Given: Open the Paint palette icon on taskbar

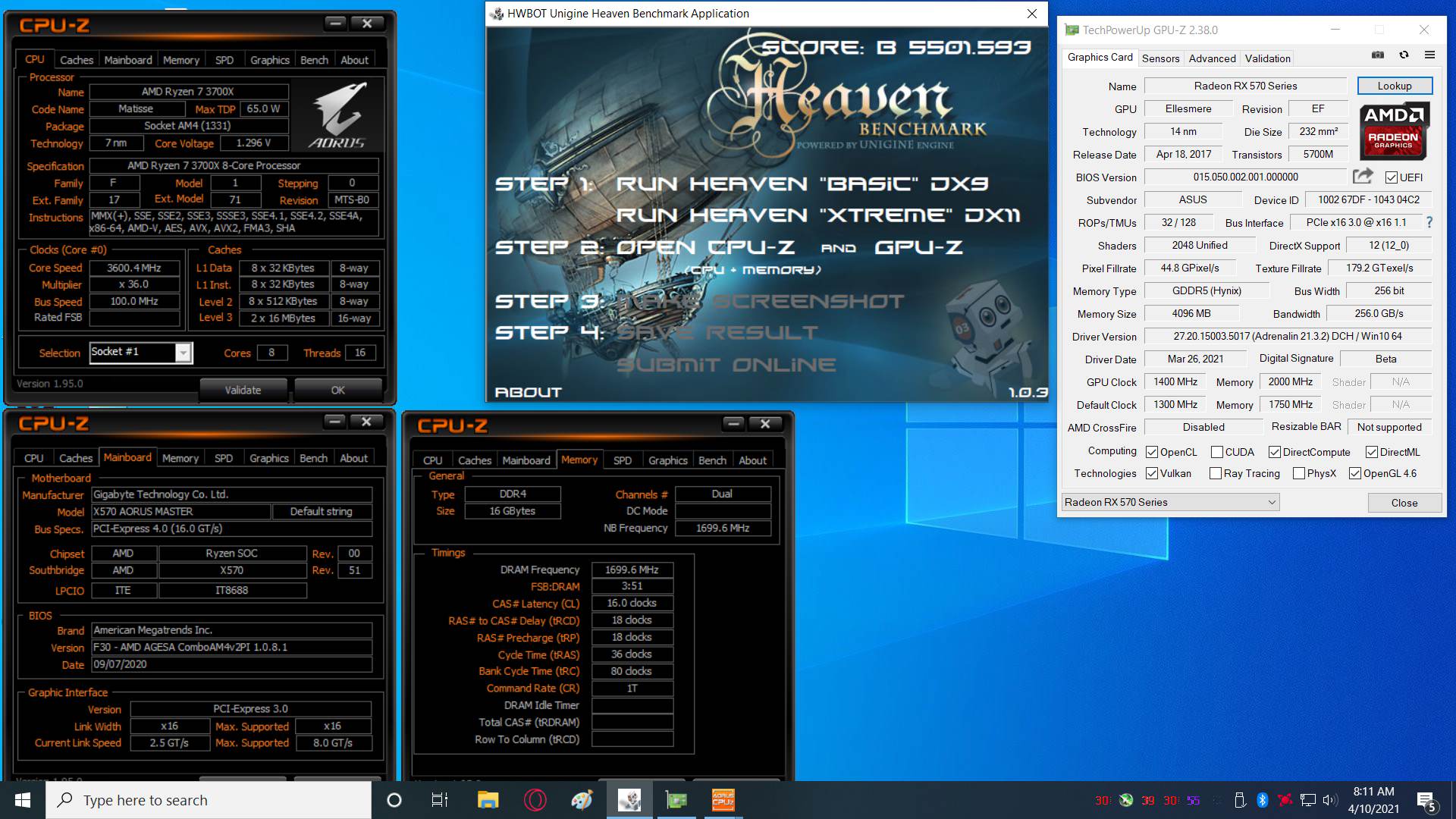Looking at the screenshot, I should 582,800.
